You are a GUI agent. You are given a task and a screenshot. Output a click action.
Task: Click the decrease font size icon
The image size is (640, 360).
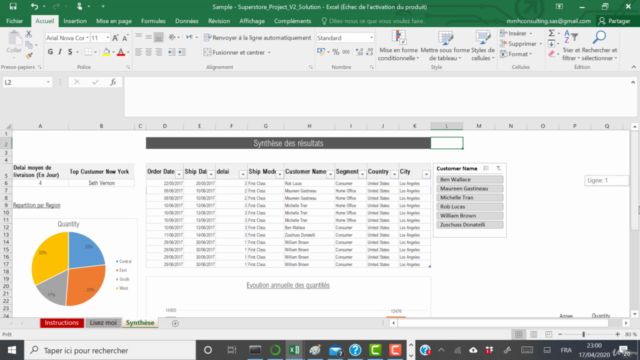pyautogui.click(x=125, y=38)
